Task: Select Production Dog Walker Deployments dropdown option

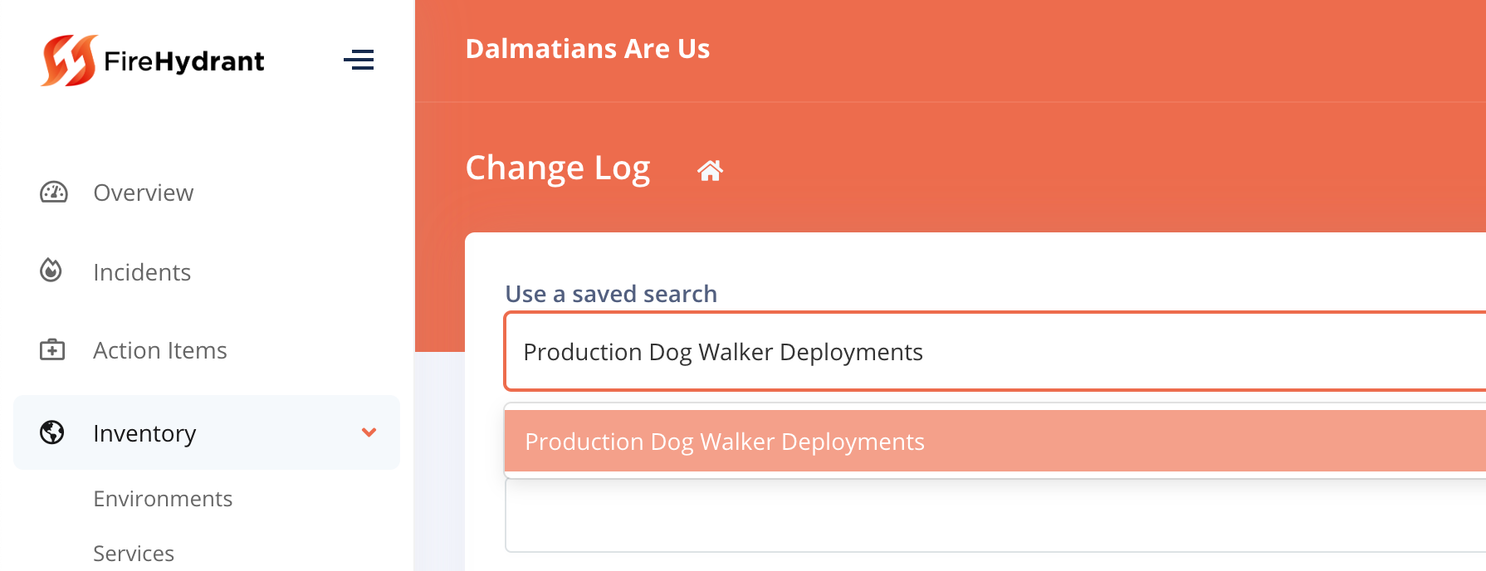Action: pyautogui.click(x=995, y=441)
